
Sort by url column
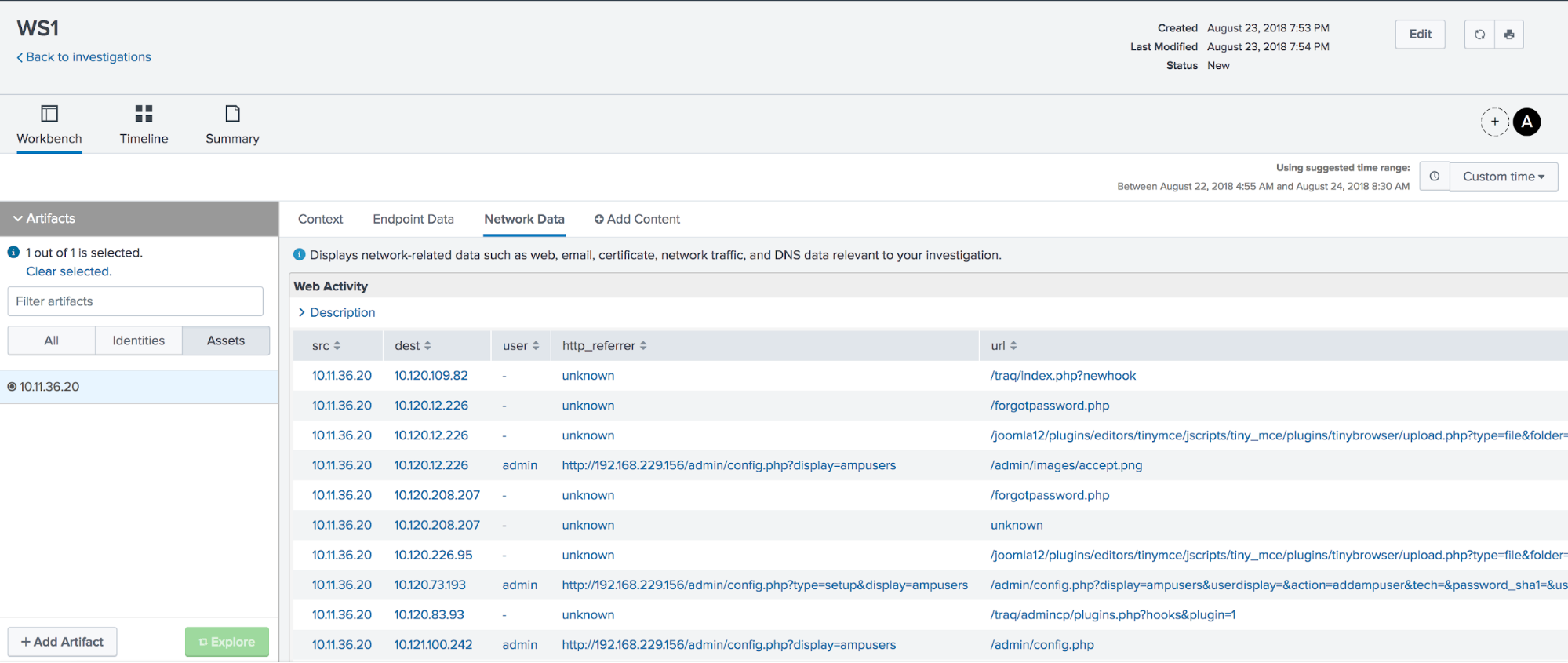click(1004, 346)
